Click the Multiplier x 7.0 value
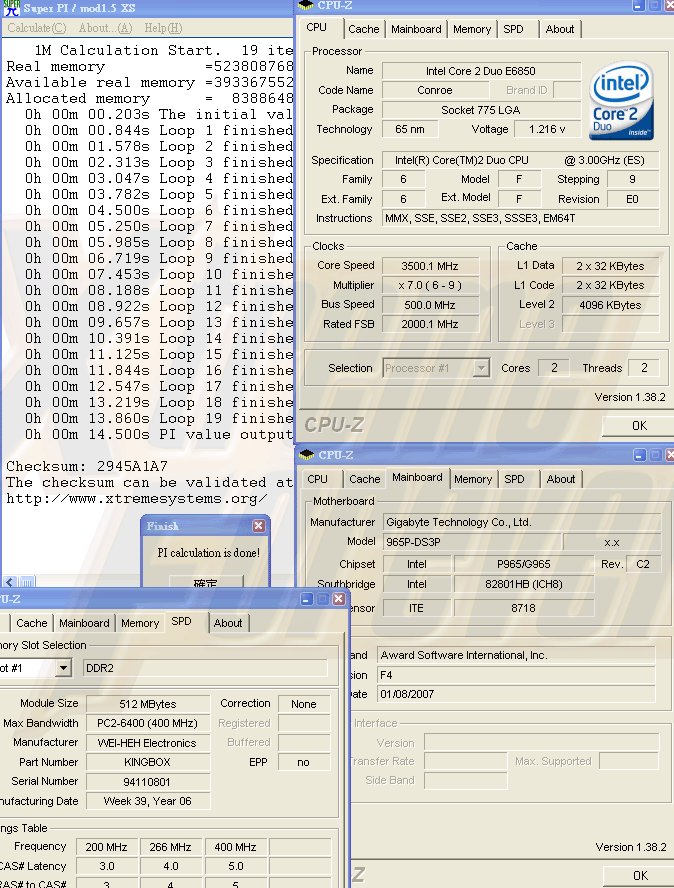This screenshot has height=888, width=674. 430,285
